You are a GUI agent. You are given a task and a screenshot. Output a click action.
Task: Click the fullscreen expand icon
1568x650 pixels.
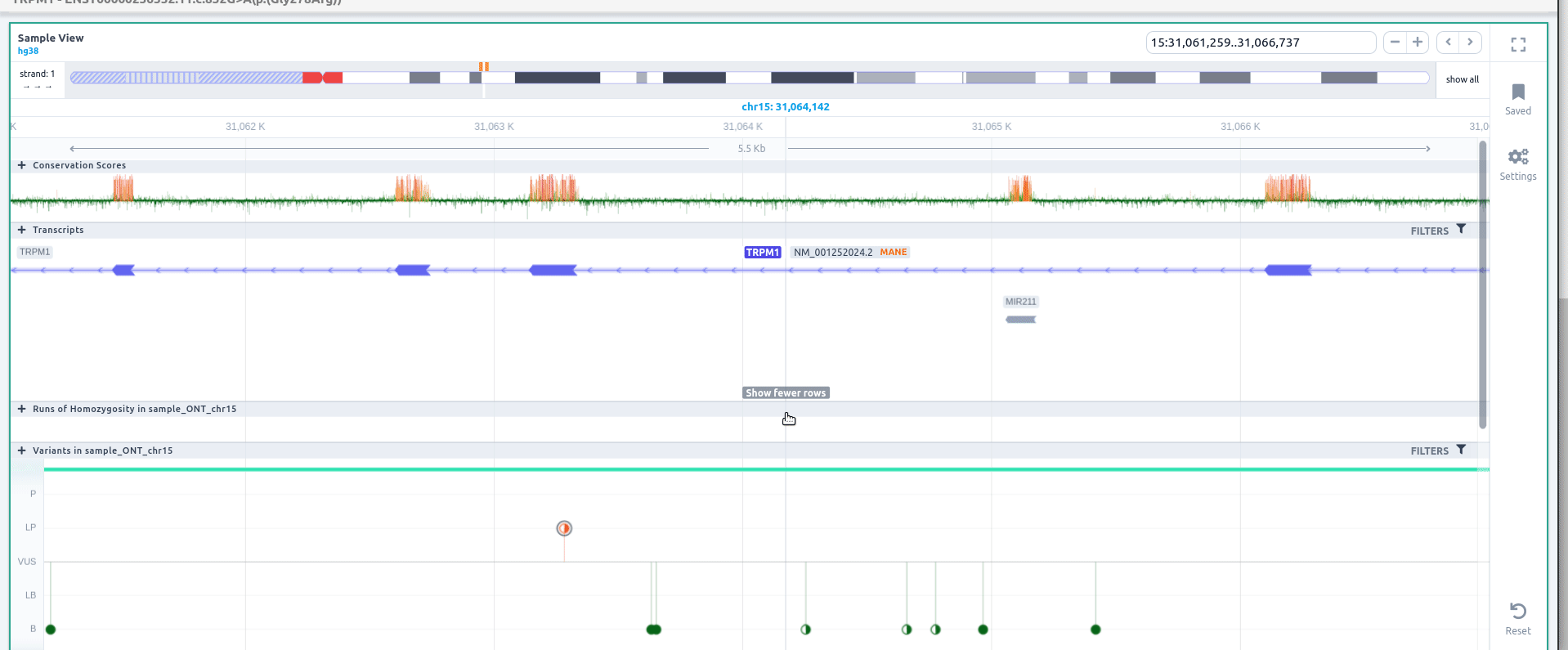click(1518, 45)
